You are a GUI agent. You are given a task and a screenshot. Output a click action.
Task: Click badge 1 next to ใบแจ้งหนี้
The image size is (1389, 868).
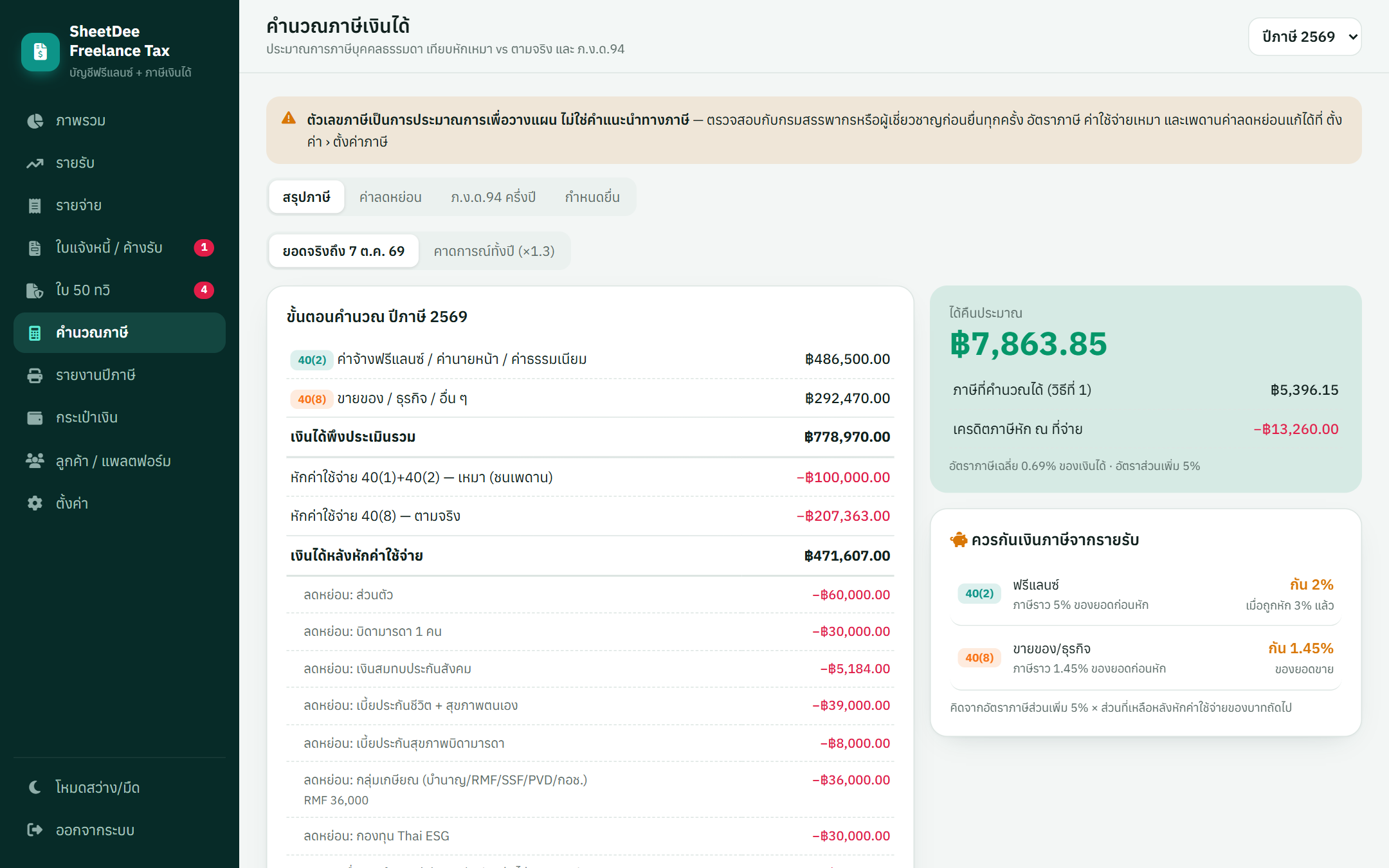204,248
